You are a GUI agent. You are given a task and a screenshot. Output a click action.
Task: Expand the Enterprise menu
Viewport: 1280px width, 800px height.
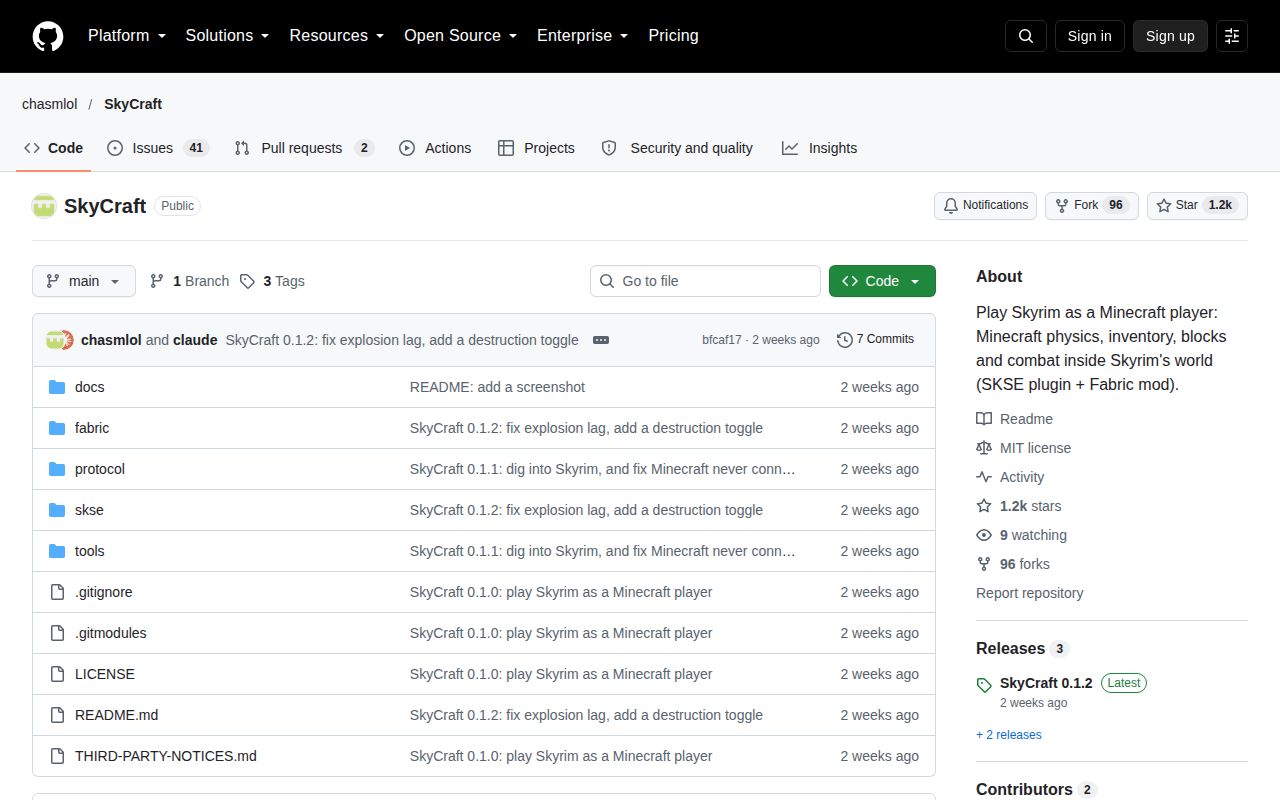pyautogui.click(x=583, y=36)
